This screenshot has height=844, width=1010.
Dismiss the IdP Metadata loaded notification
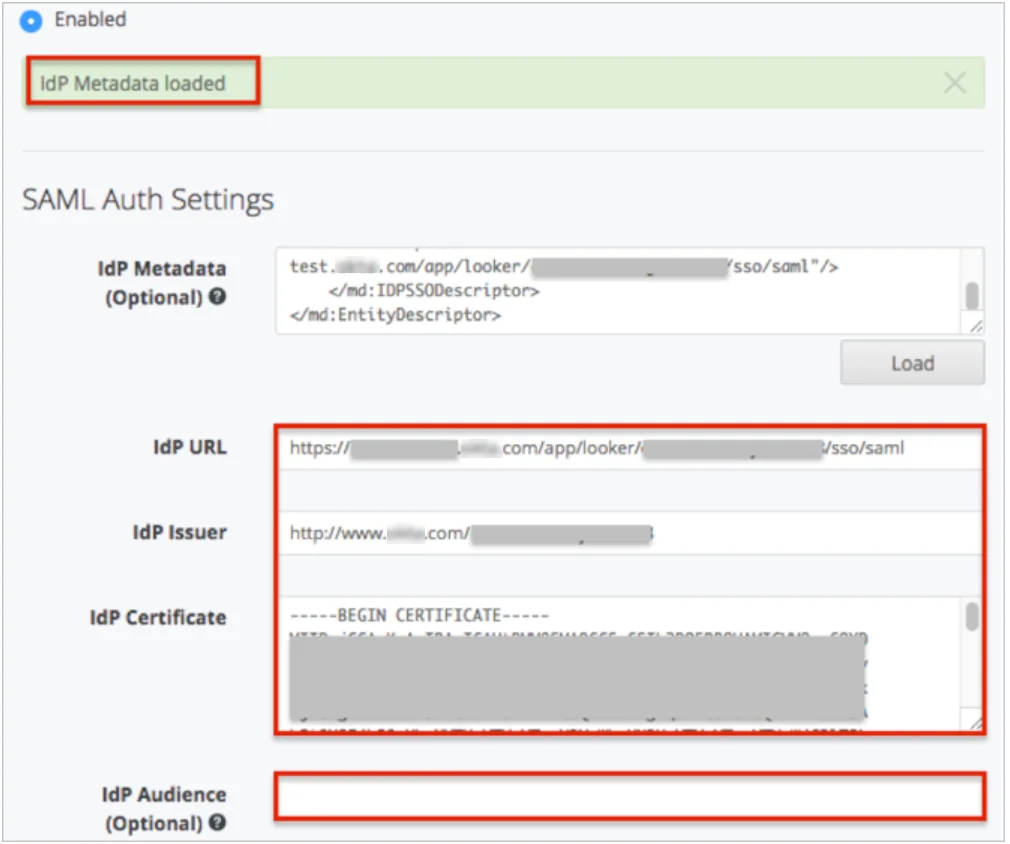pos(957,83)
